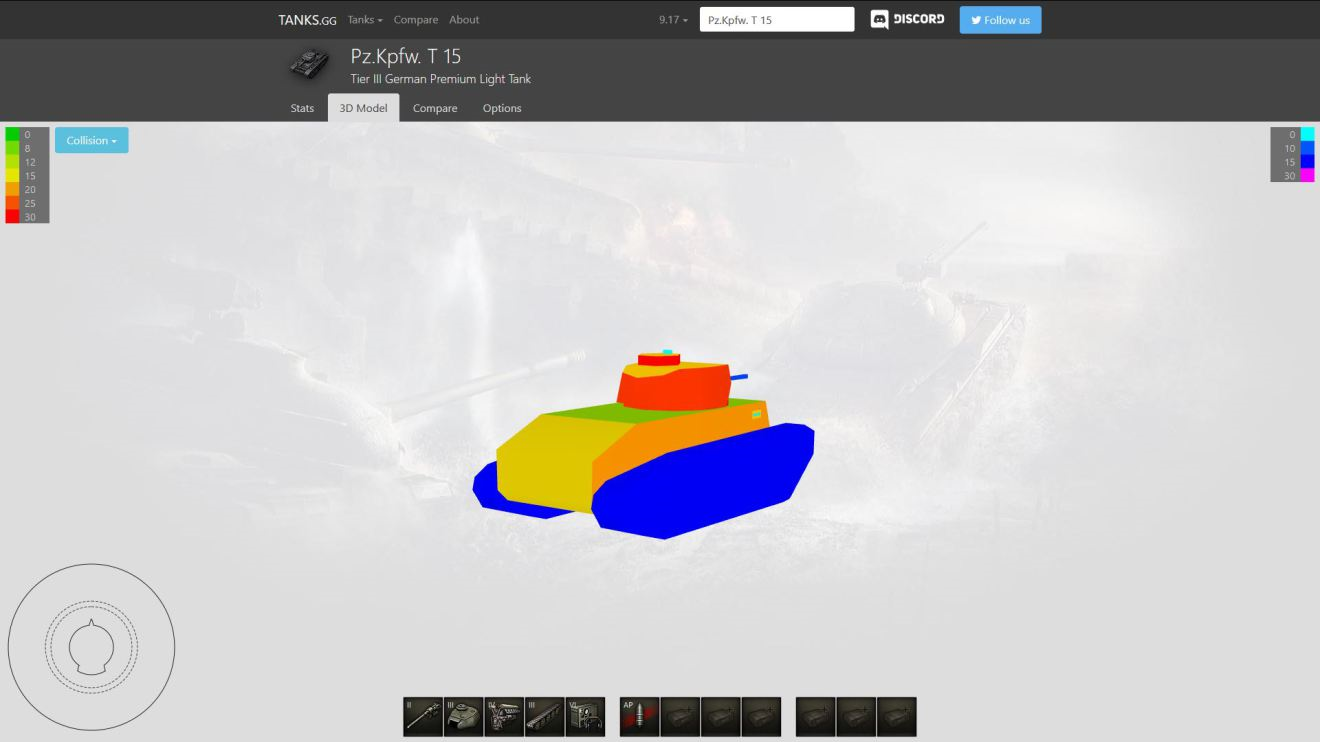Choose the AP shell ammo icon
Screen dimensions: 1320x742
[639, 717]
